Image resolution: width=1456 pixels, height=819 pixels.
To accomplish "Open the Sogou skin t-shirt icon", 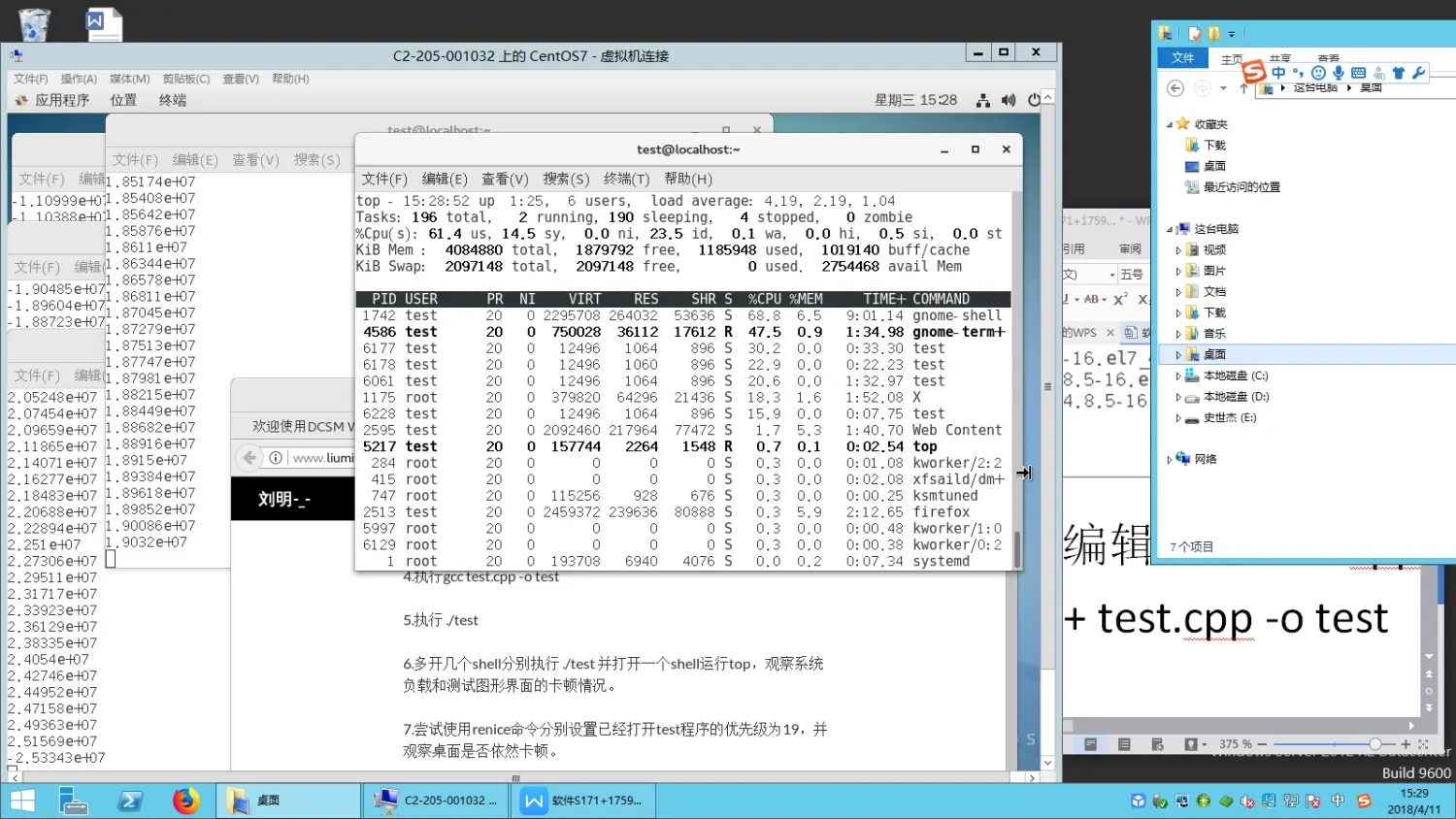I will coord(1399,73).
